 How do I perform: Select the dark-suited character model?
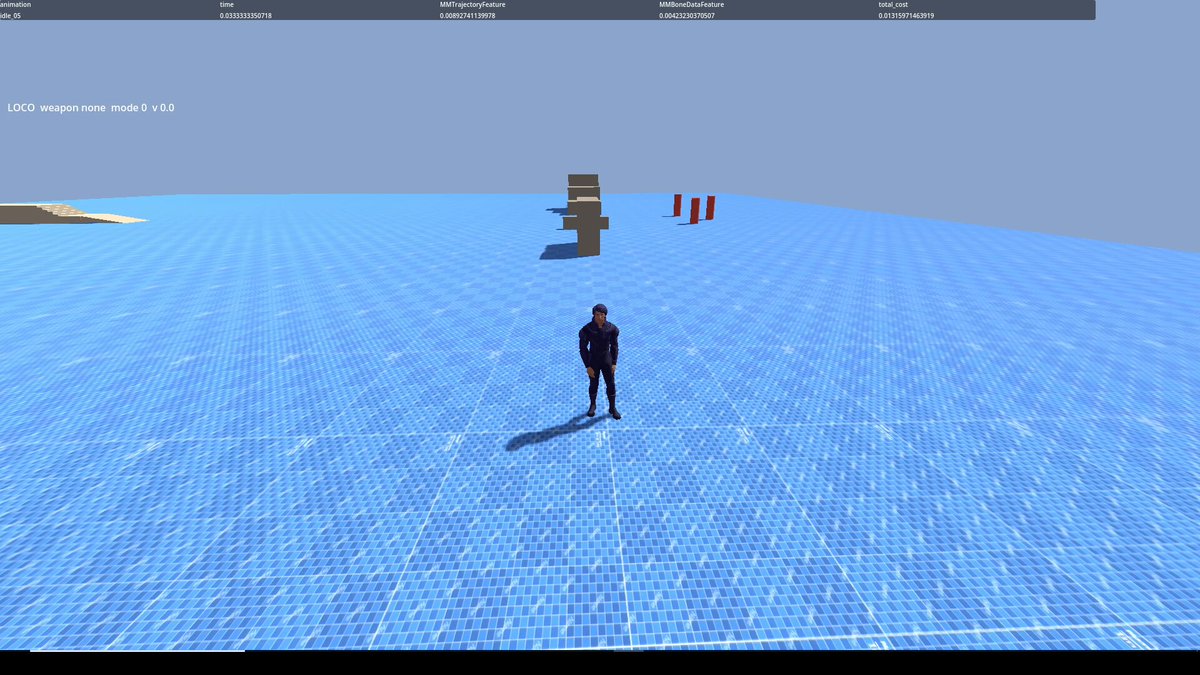(x=599, y=361)
